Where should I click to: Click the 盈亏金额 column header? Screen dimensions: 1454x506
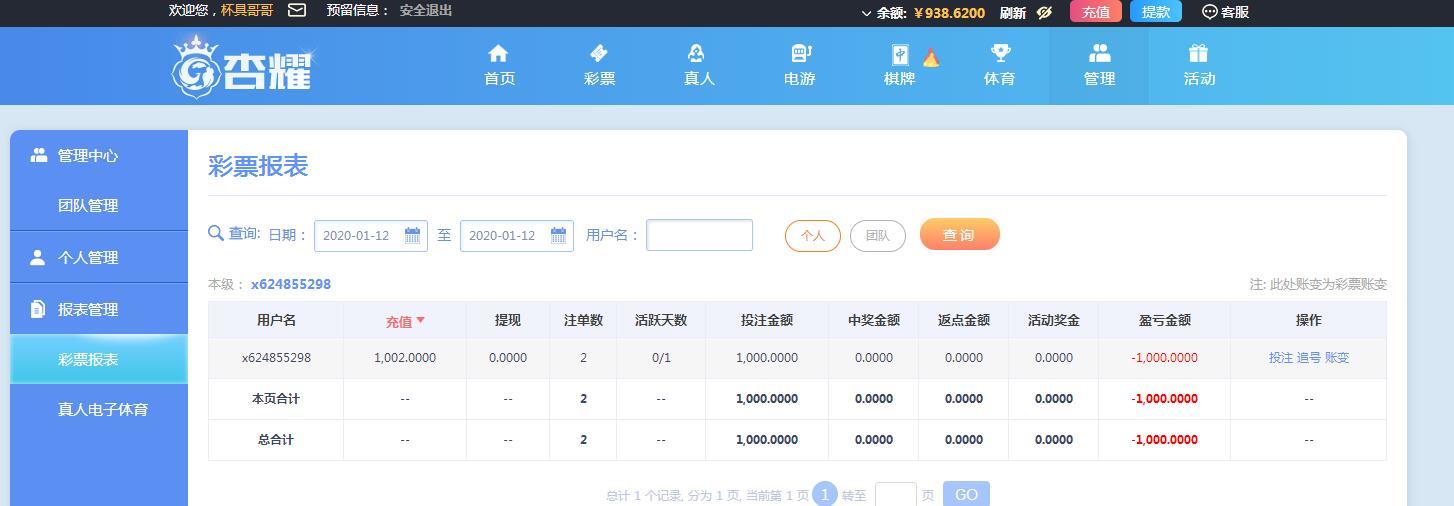[1164, 320]
